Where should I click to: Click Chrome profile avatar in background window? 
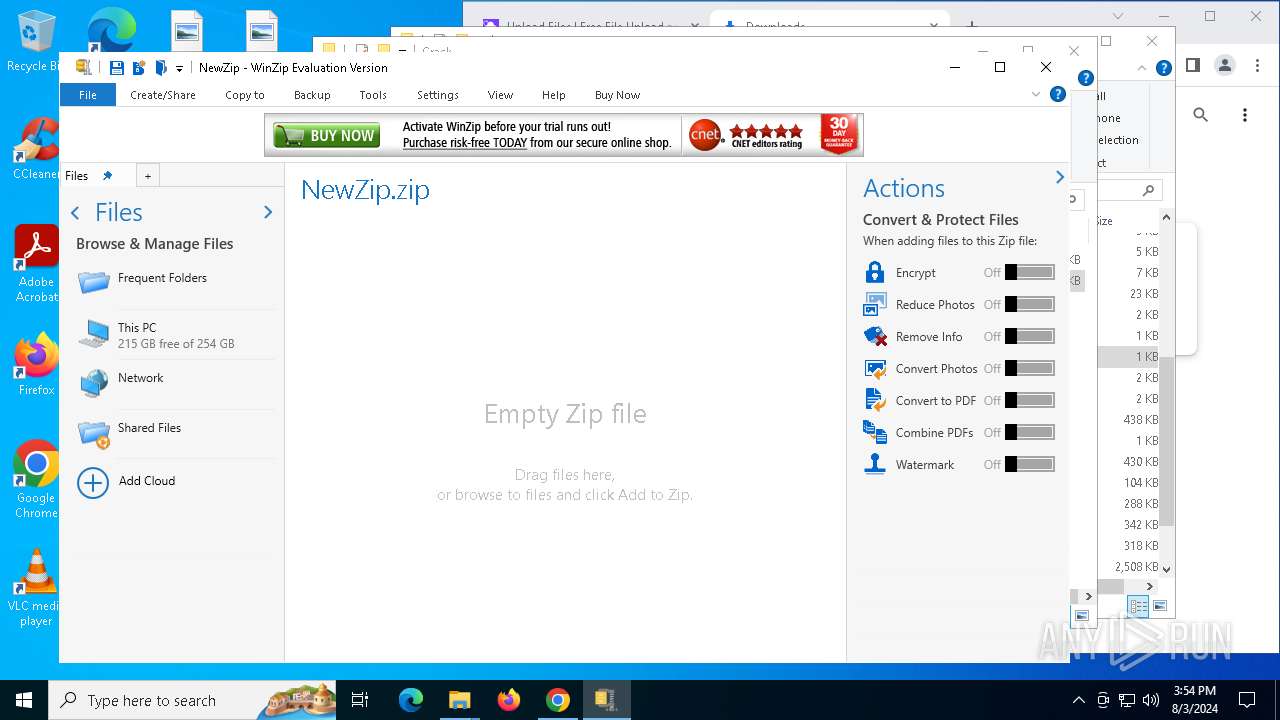pyautogui.click(x=1225, y=65)
